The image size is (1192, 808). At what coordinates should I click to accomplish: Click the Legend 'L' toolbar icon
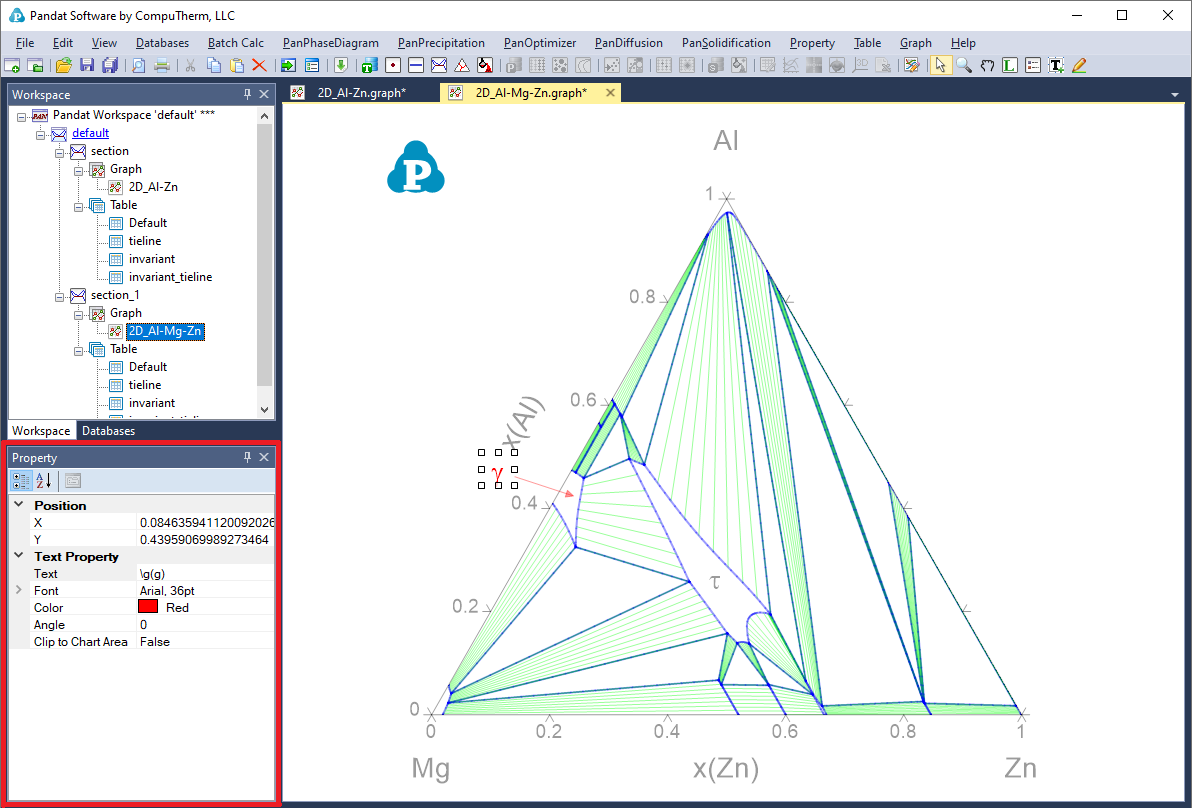(1010, 65)
